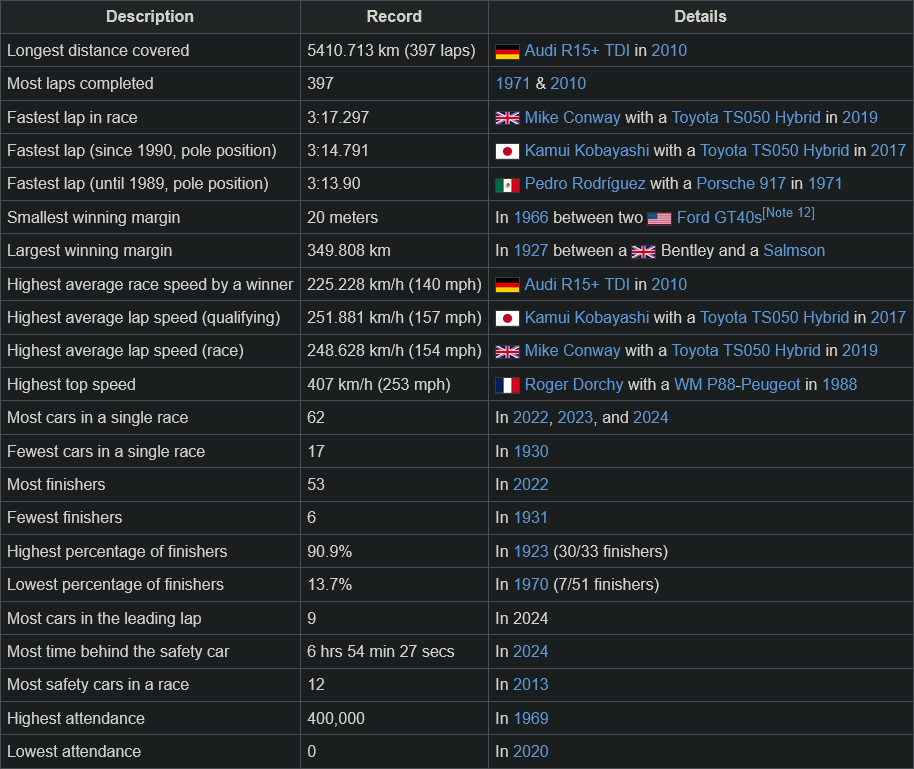
Task: Click the French flag next to Roger Dorchy
Action: coord(507,385)
